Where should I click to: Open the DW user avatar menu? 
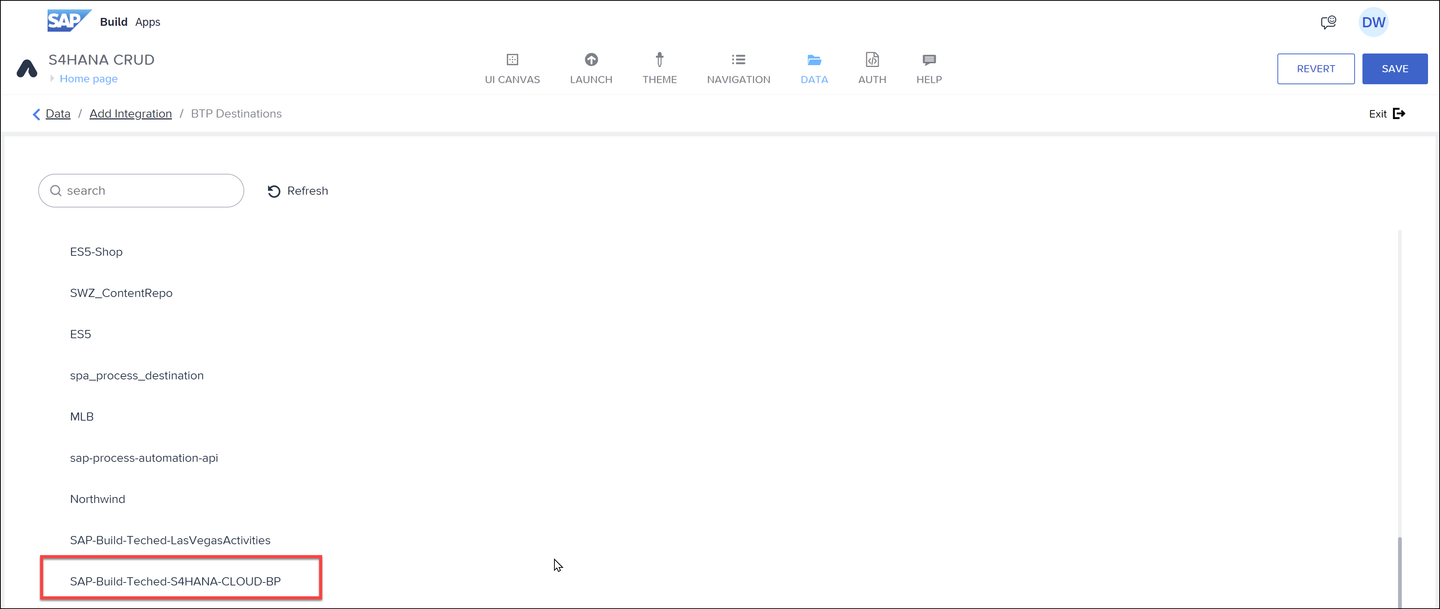click(1374, 22)
